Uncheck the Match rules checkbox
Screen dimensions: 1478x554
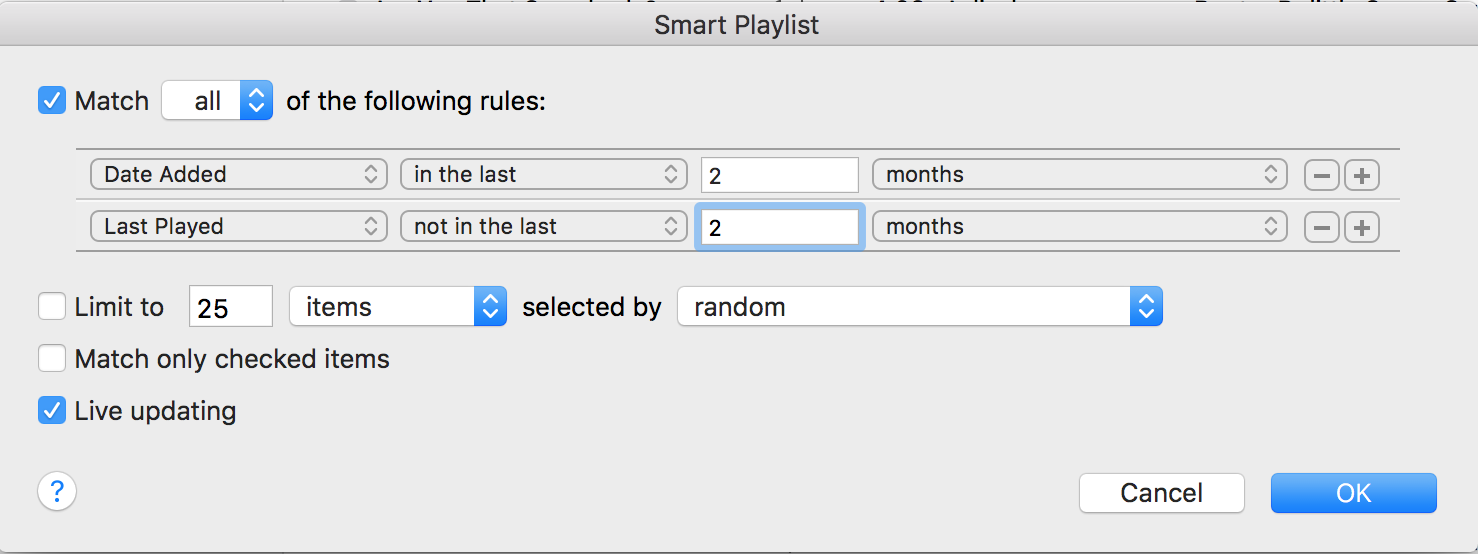(52, 101)
